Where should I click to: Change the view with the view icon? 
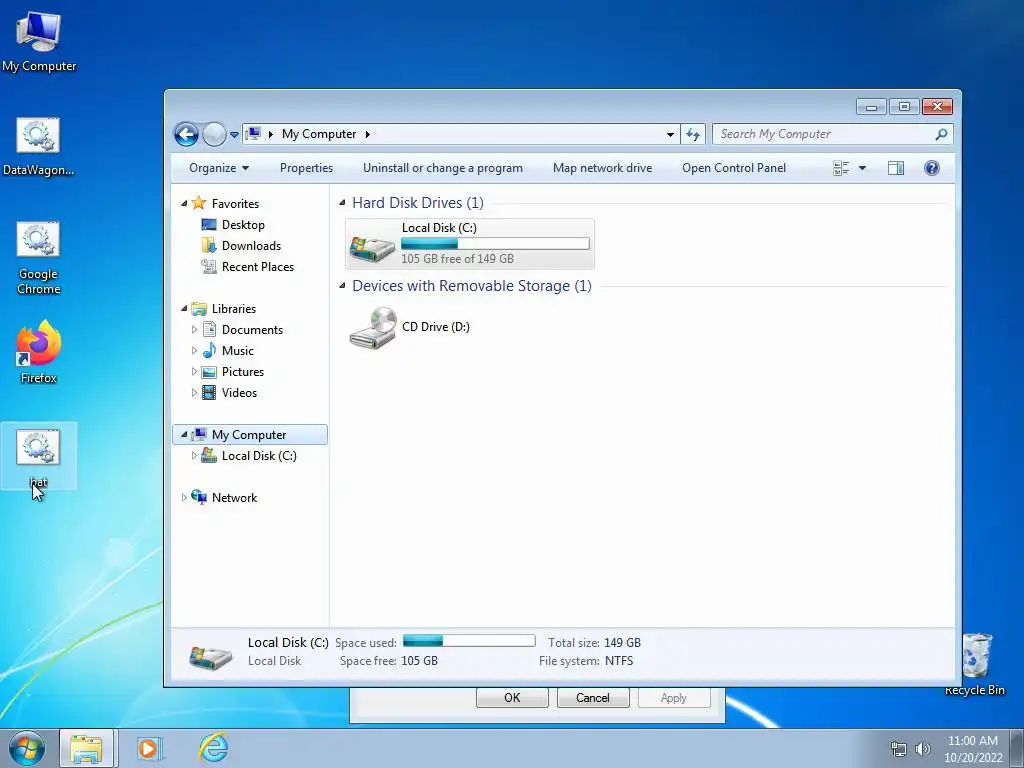841,168
